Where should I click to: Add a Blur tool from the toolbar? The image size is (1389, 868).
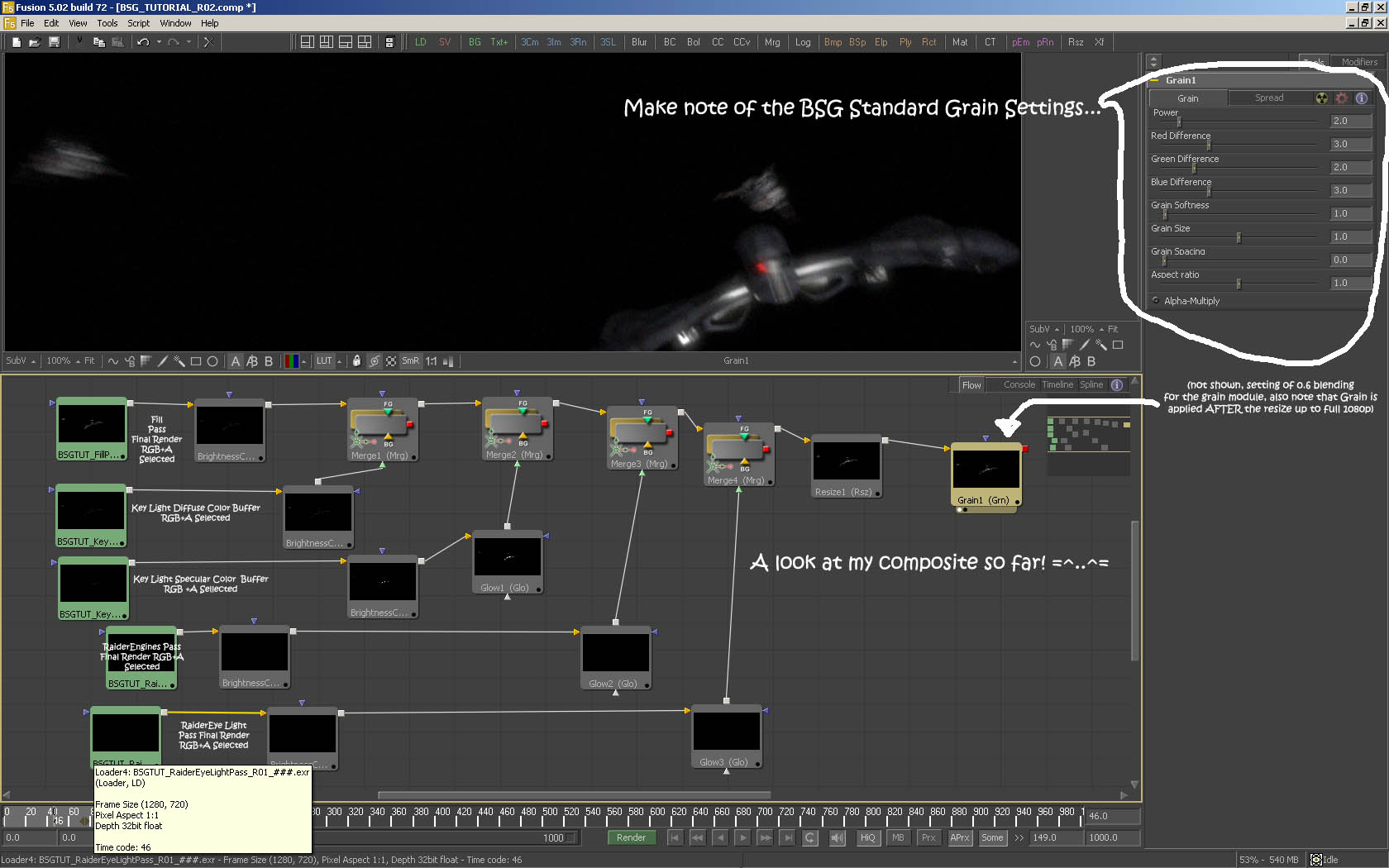click(x=639, y=42)
